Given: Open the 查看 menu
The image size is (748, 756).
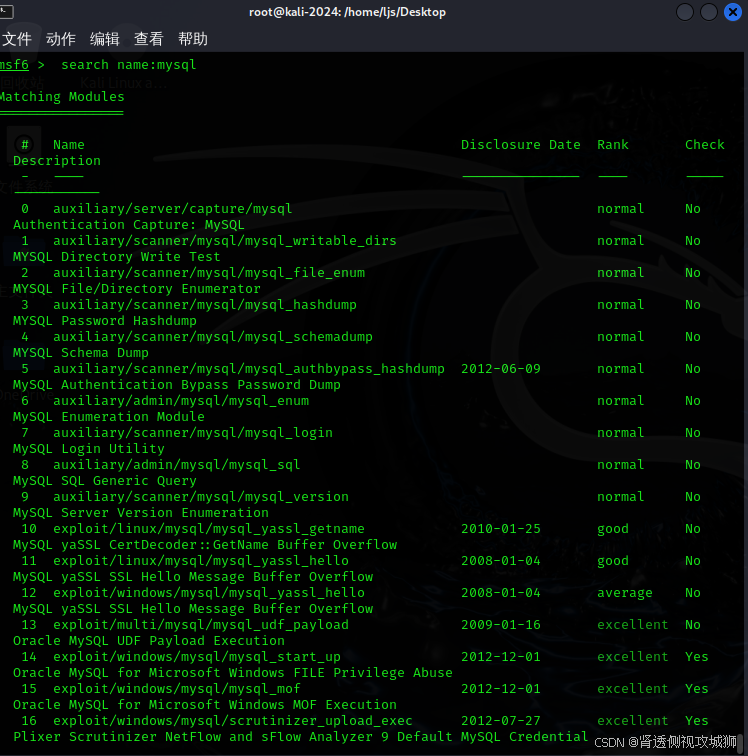Looking at the screenshot, I should coord(149,39).
